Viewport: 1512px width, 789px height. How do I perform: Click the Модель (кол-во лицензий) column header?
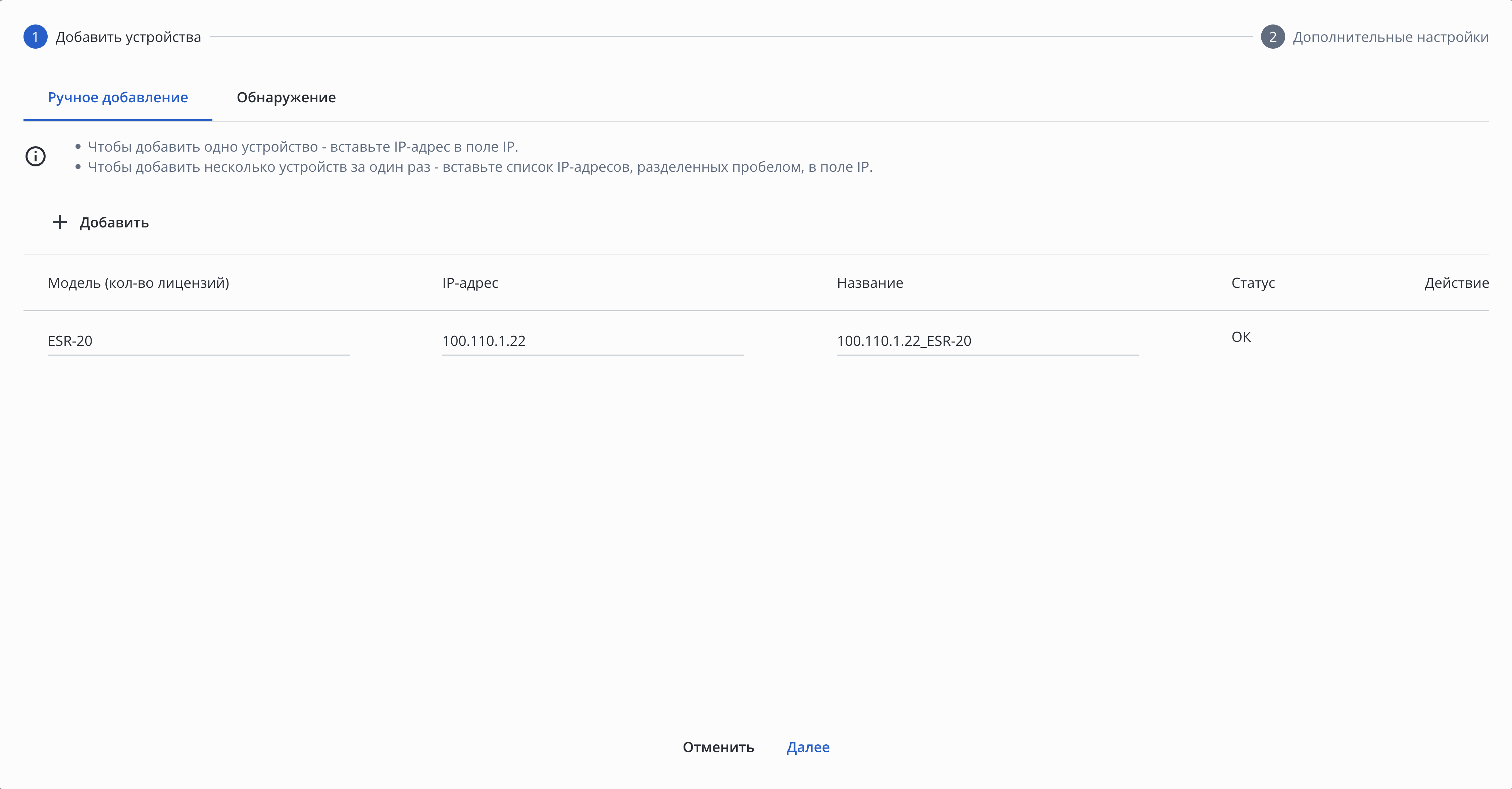coord(139,283)
